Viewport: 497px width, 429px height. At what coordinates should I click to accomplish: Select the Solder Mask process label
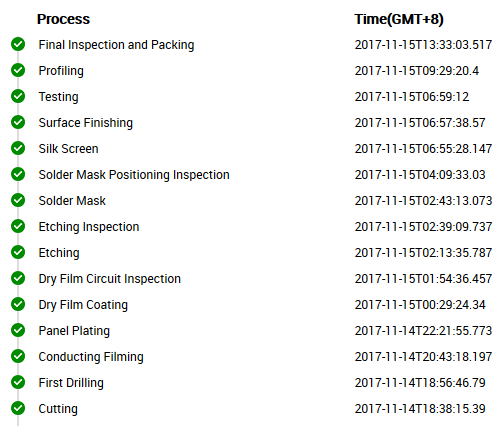[72, 201]
